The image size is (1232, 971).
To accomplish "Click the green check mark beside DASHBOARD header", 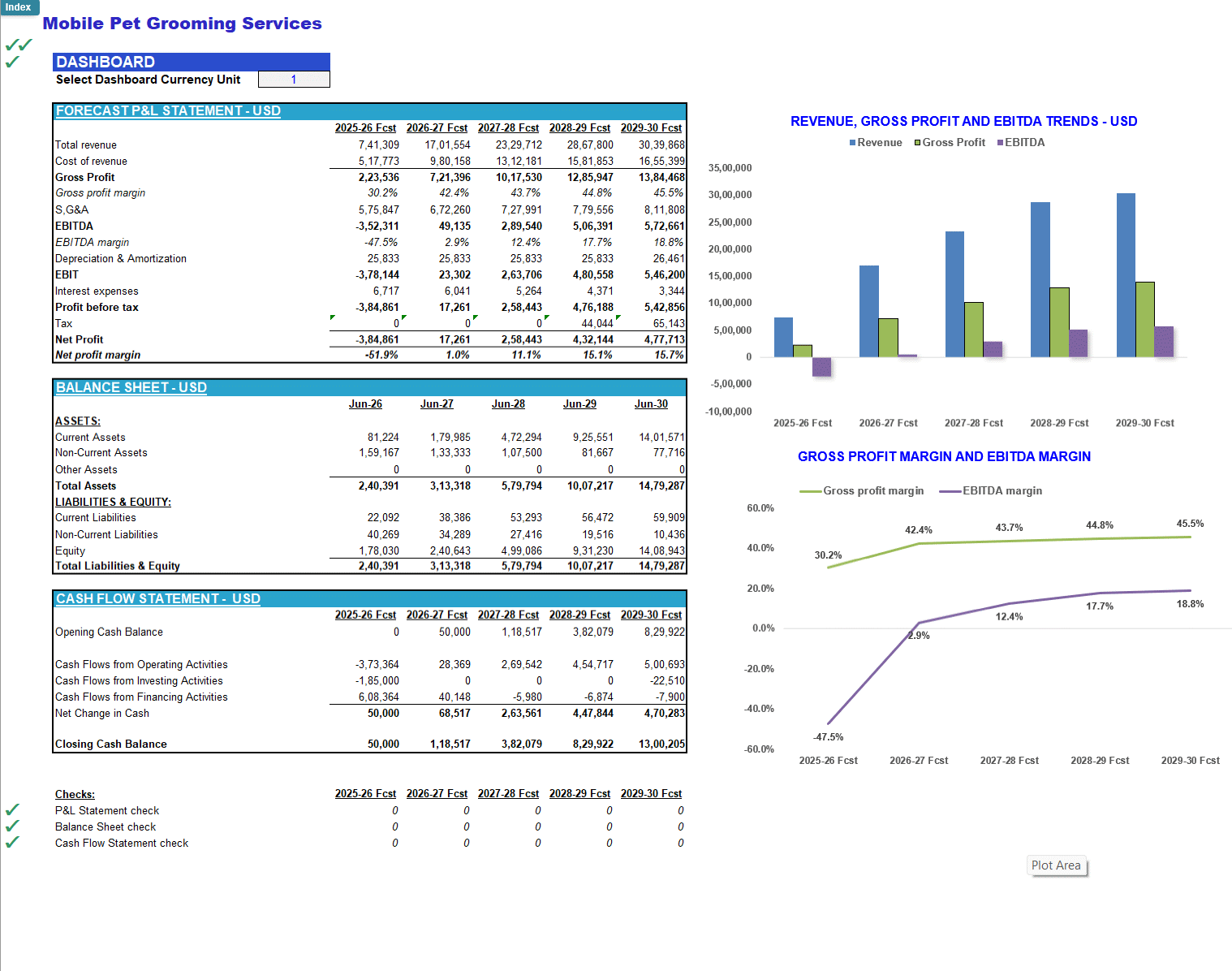I will coord(12,63).
